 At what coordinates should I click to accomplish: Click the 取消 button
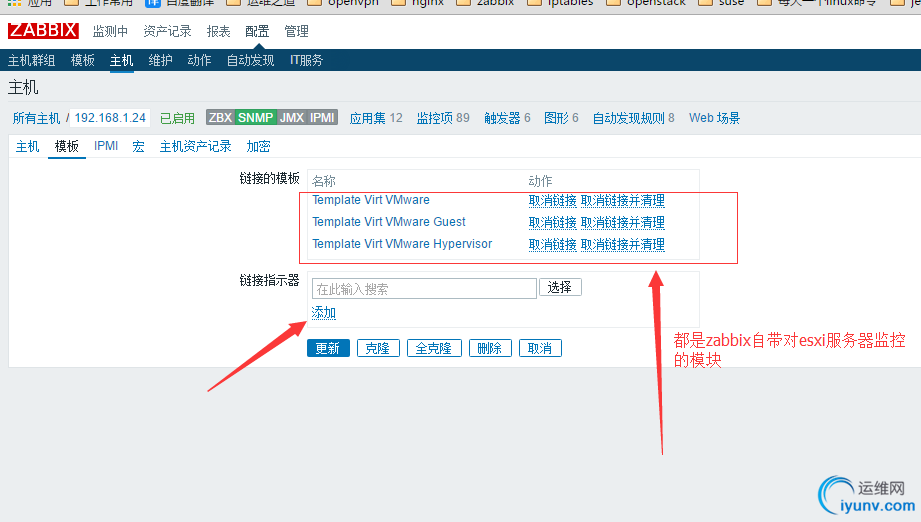point(540,348)
